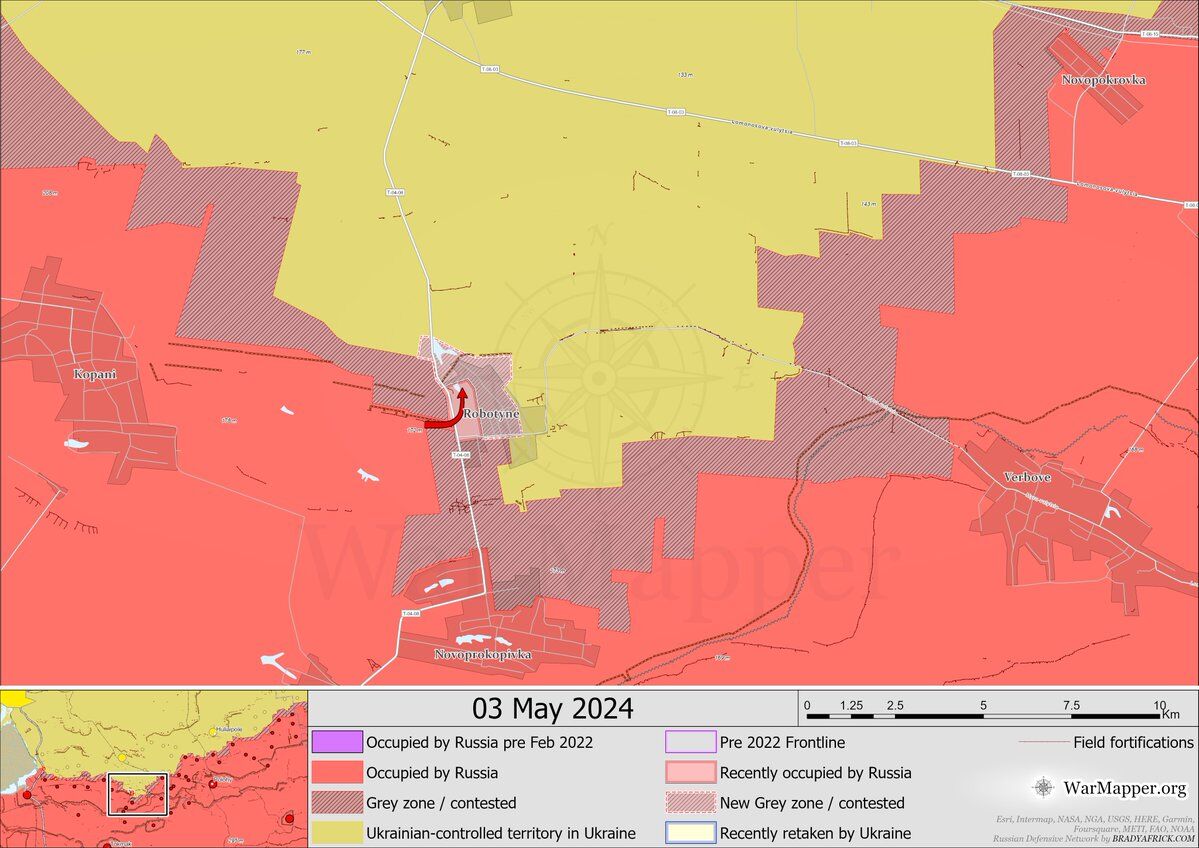Click the yellow Ukrainian-controlled territory swatch
Viewport: 1199px width, 848px height.
pyautogui.click(x=336, y=832)
